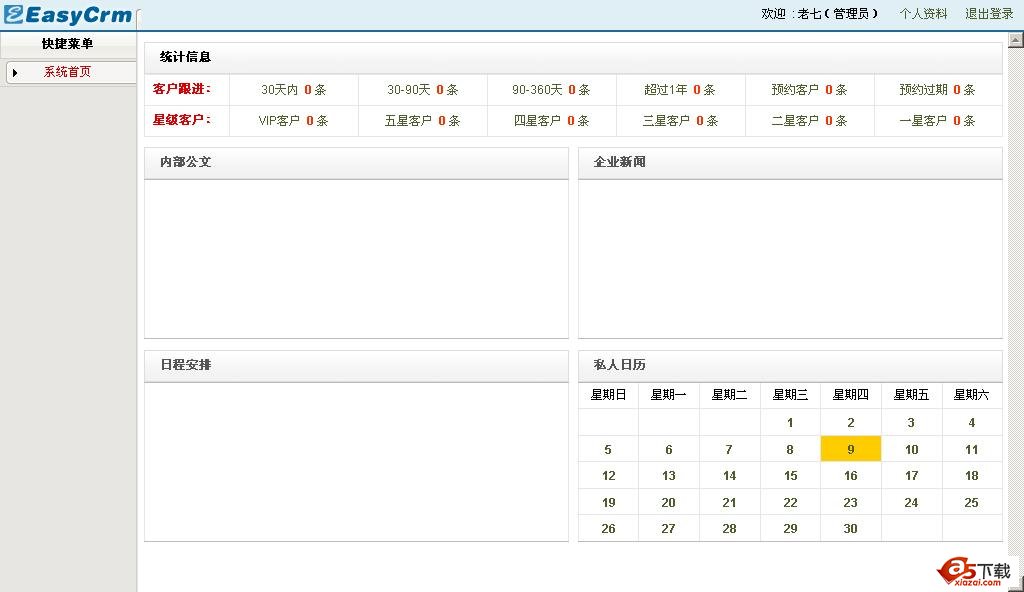Click the yellow highlighted calendar cell
Viewport: 1024px width, 592px height.
pyautogui.click(x=850, y=449)
